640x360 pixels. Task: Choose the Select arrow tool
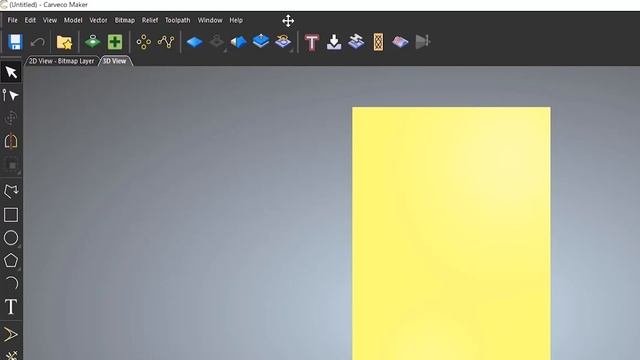(11, 72)
